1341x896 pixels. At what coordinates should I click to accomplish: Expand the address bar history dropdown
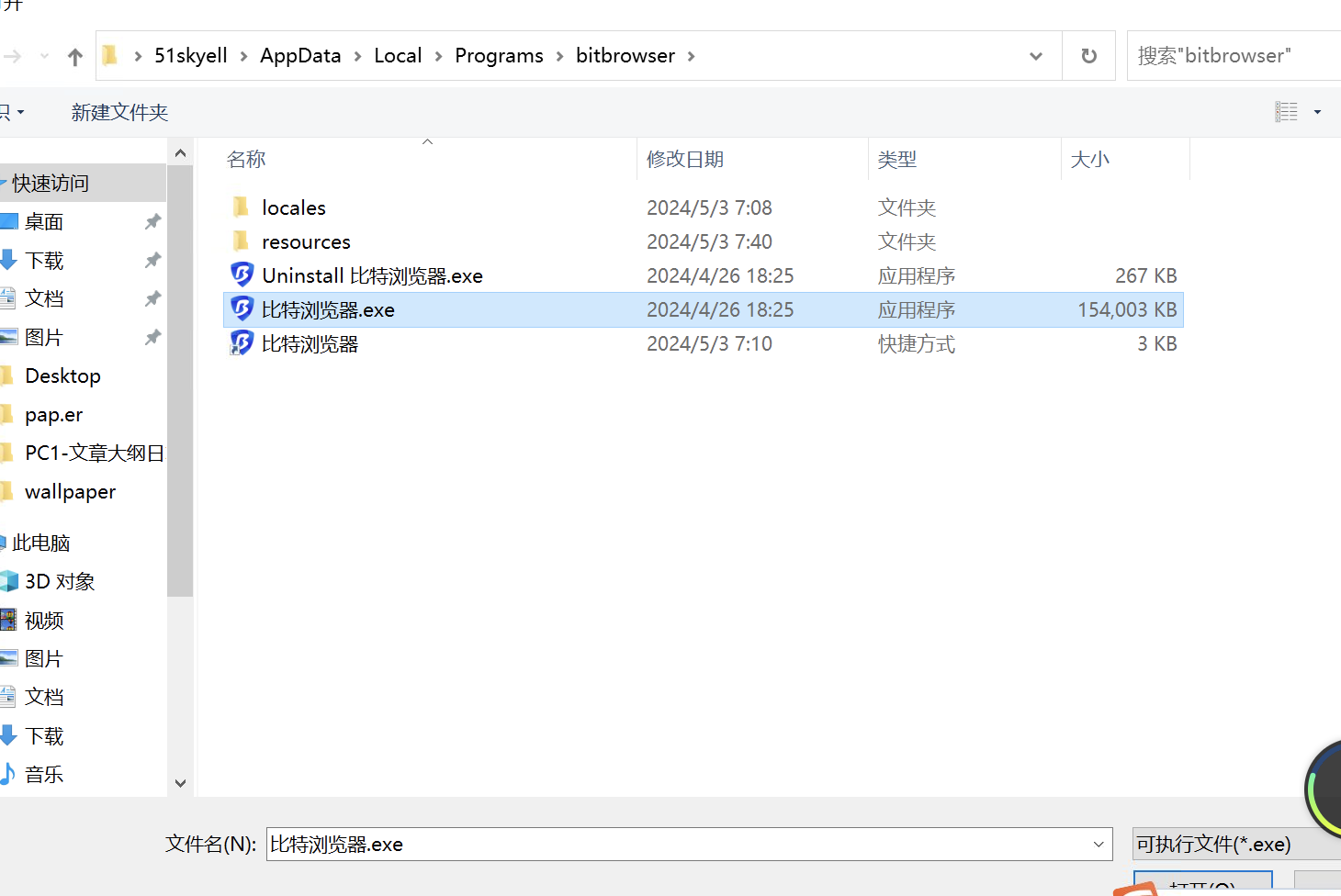click(x=1036, y=56)
